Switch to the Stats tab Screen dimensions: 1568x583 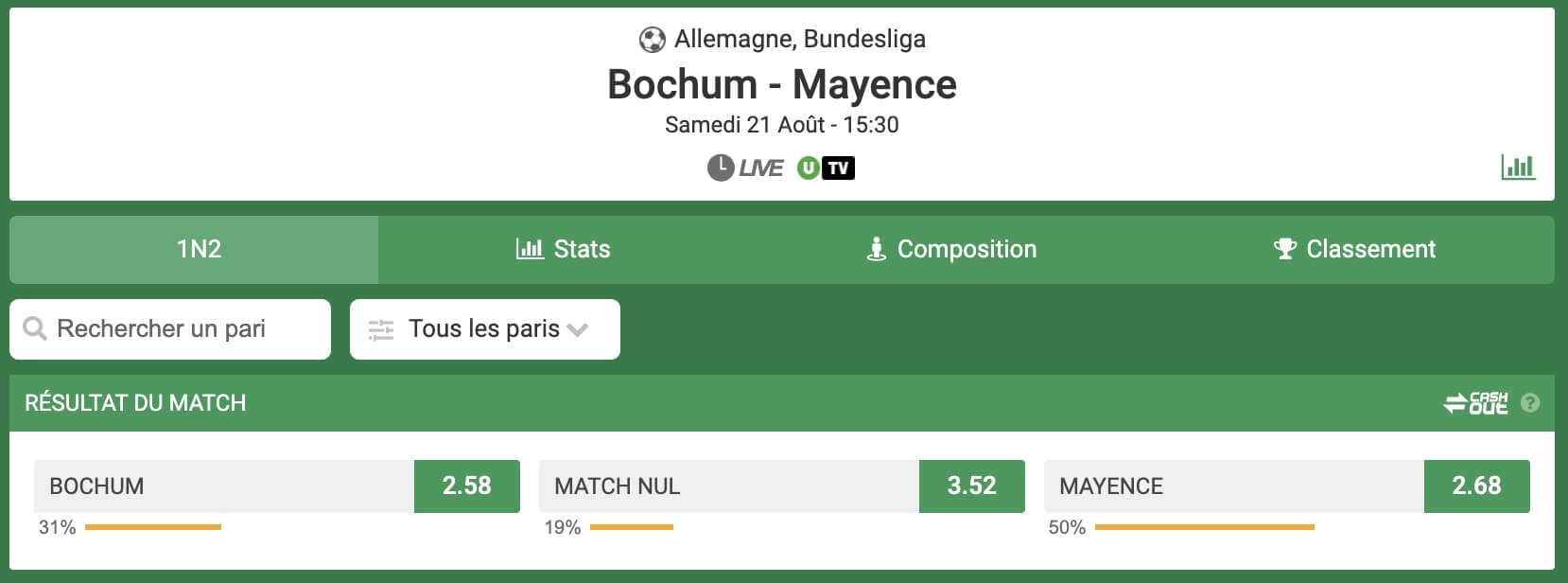[563, 249]
